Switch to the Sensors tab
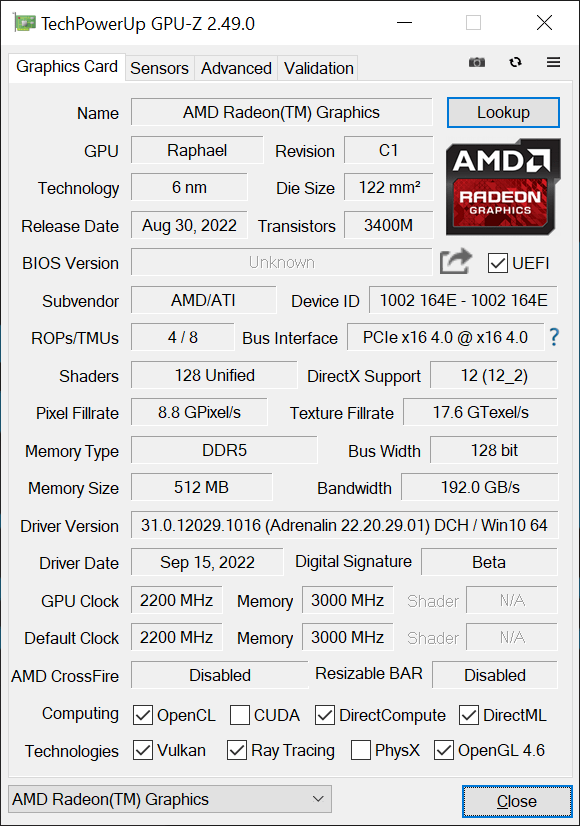Viewport: 580px width, 826px height. [x=159, y=68]
